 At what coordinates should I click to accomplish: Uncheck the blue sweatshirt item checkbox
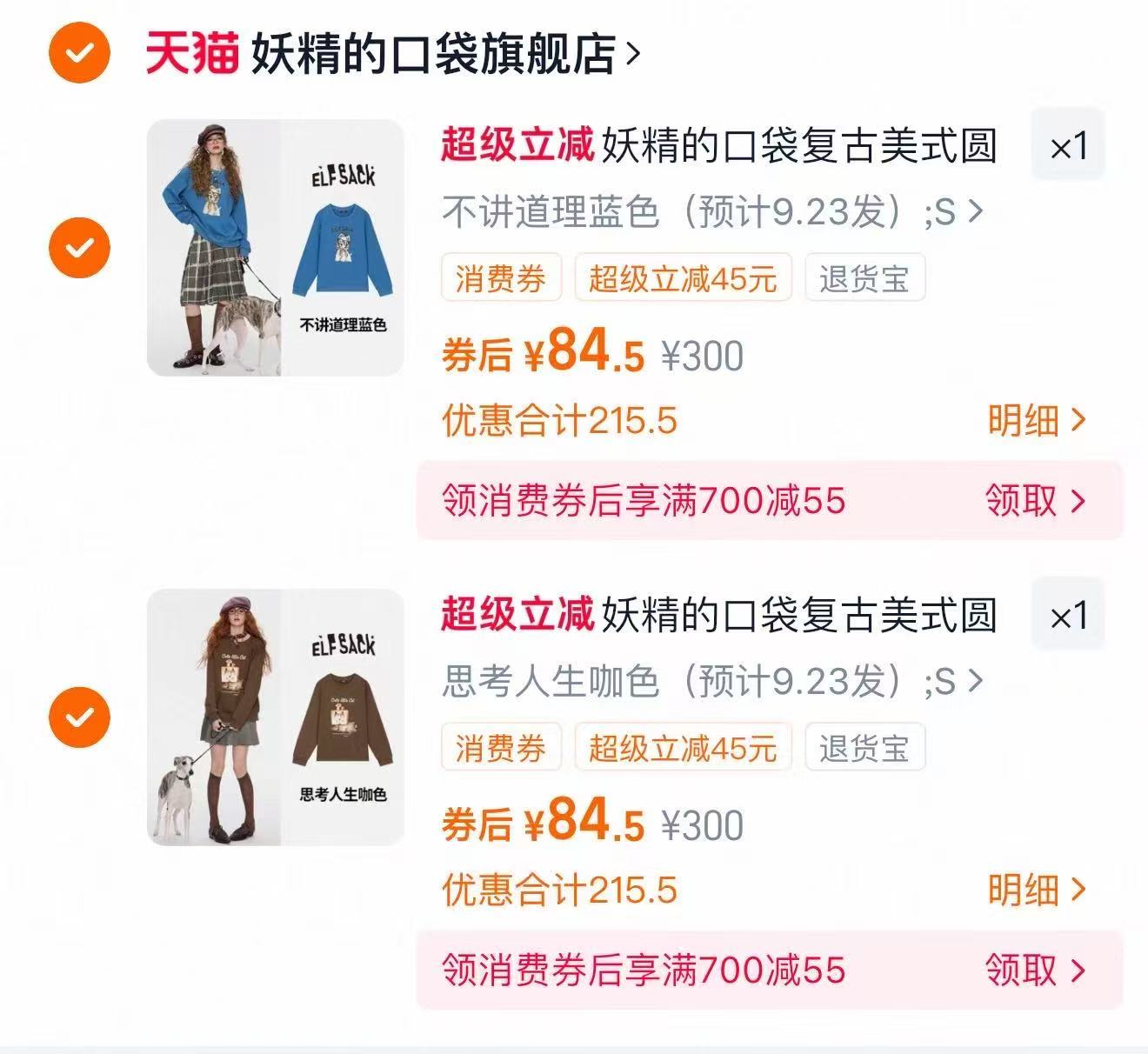(x=79, y=248)
